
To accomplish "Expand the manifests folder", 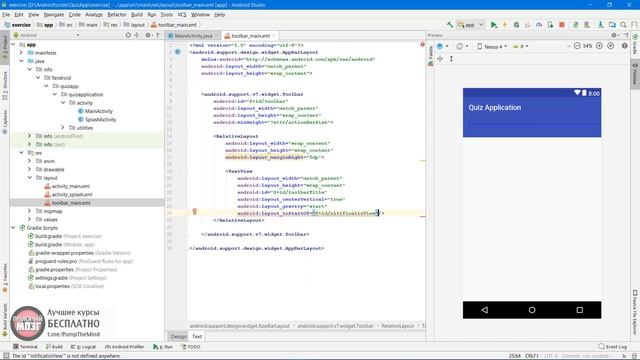I will (21, 53).
